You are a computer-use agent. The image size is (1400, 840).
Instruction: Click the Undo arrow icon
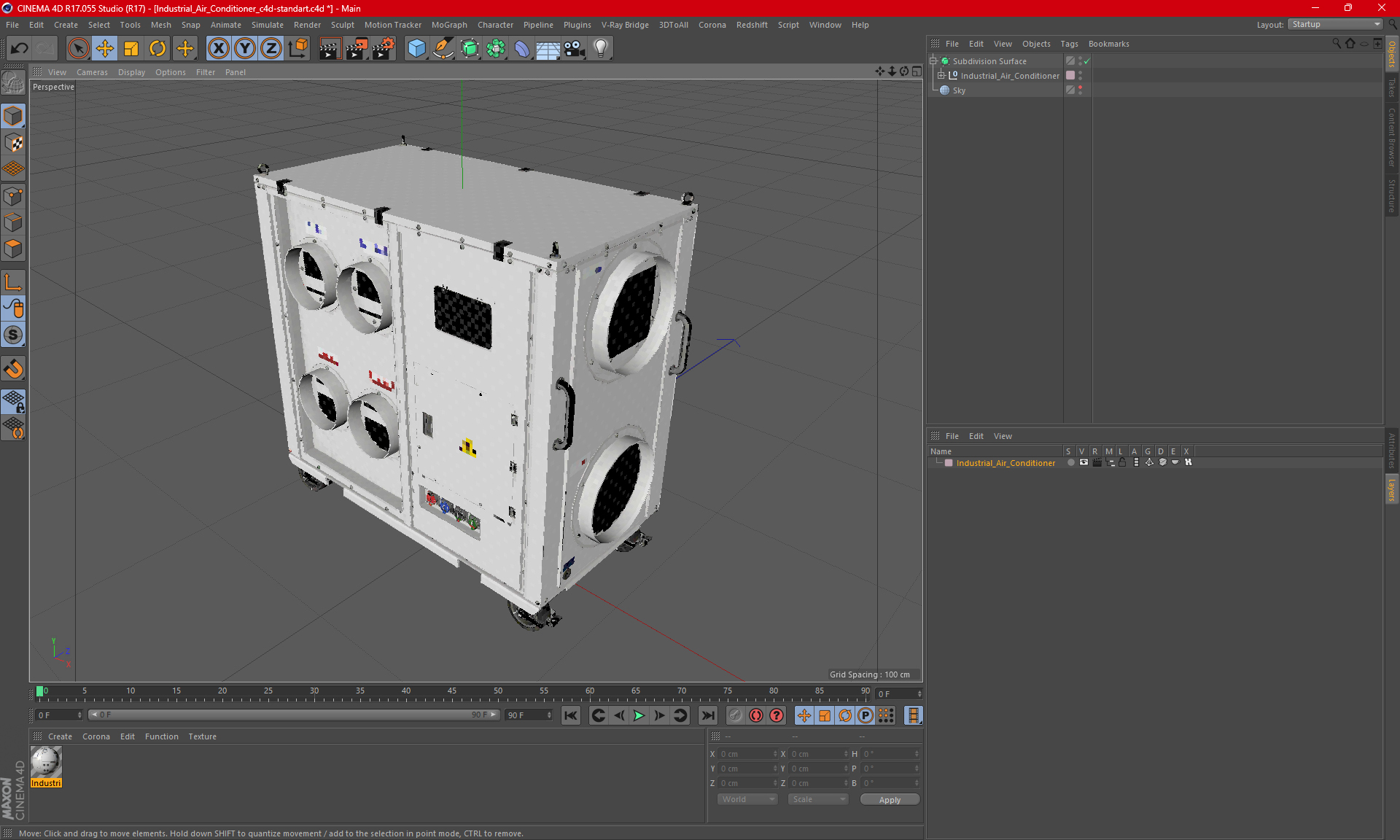pos(20,49)
